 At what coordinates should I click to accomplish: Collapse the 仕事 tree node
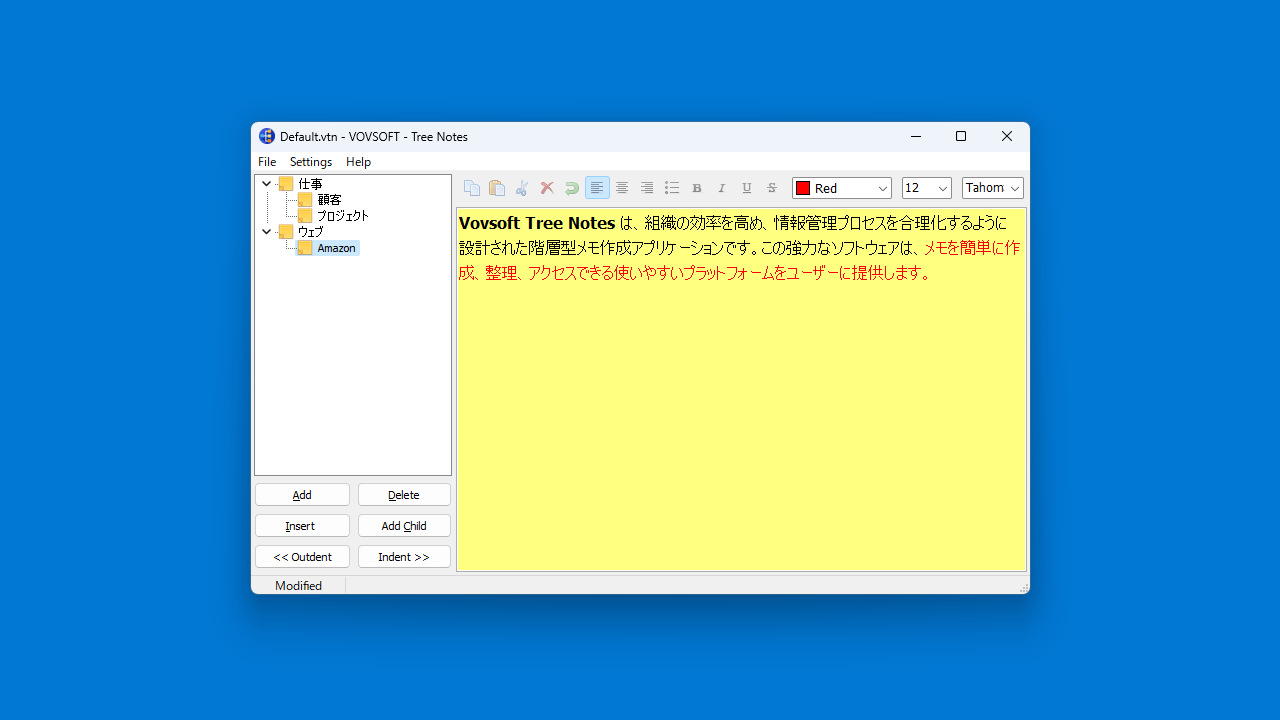pos(266,184)
